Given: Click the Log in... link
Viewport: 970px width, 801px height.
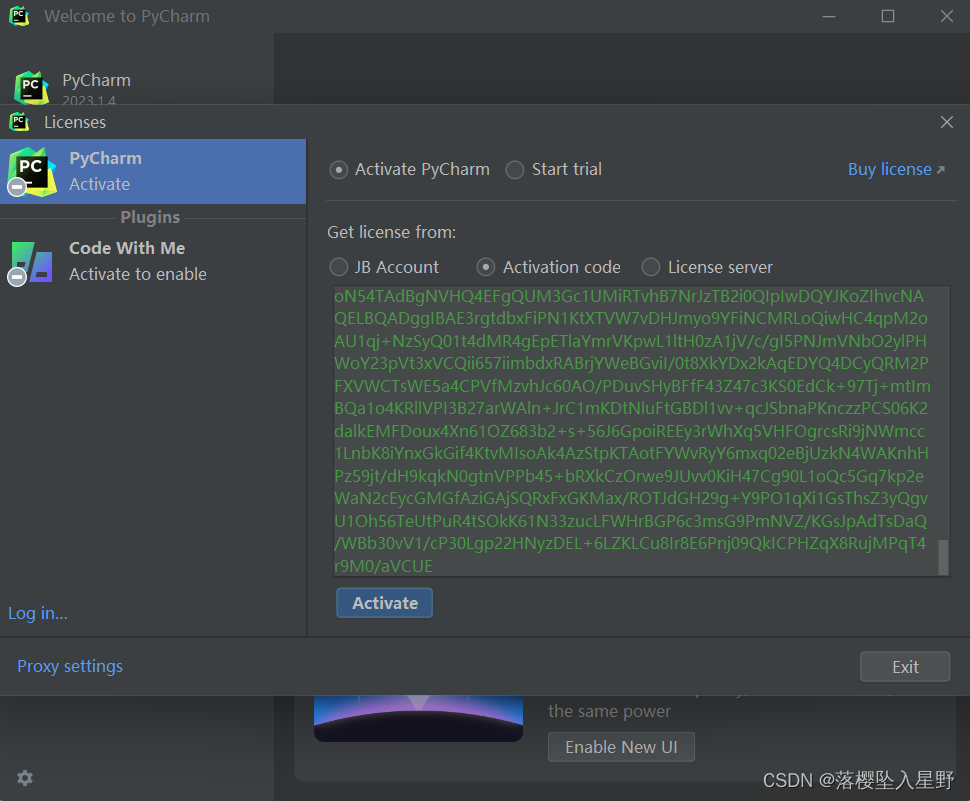Looking at the screenshot, I should coord(38,614).
